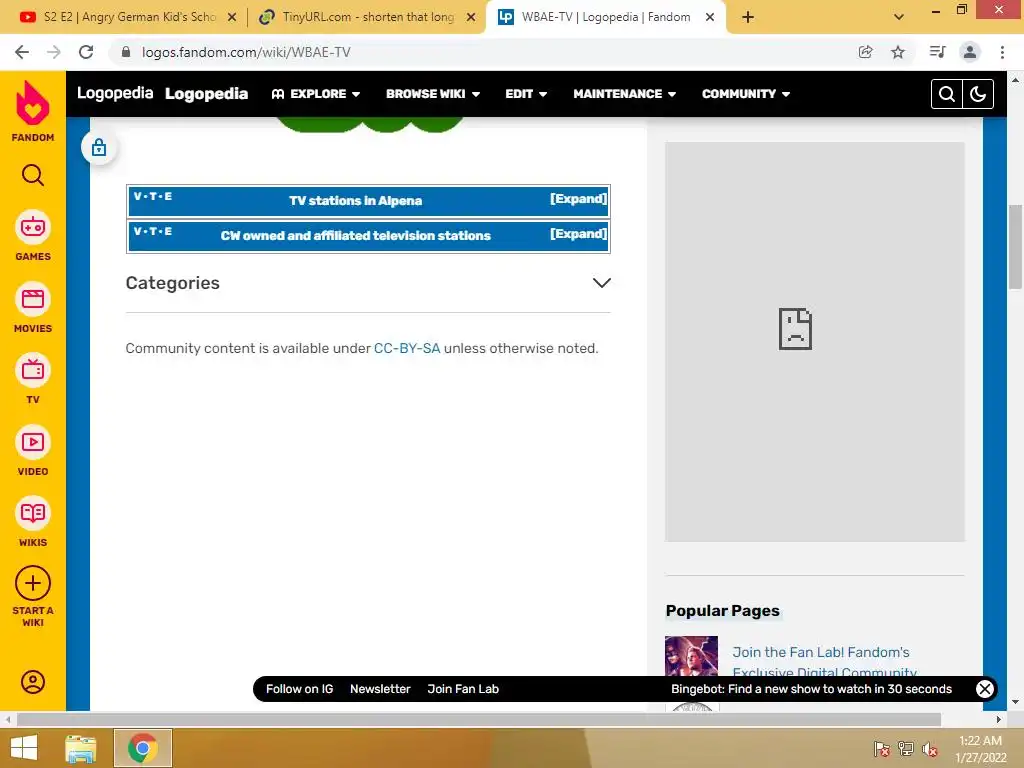
Task: Search Logopedia with the magnifier button
Action: point(946,94)
